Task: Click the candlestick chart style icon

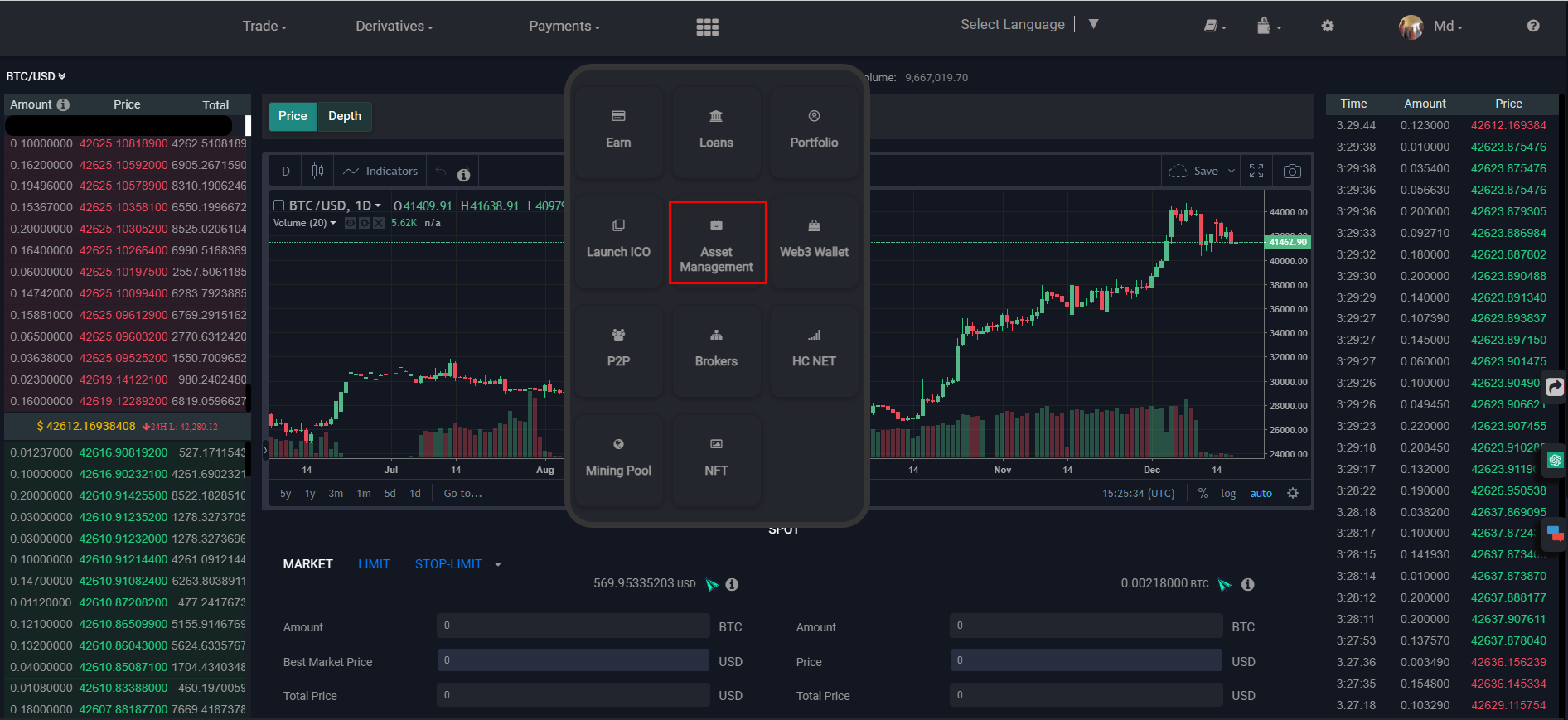Action: (x=317, y=171)
